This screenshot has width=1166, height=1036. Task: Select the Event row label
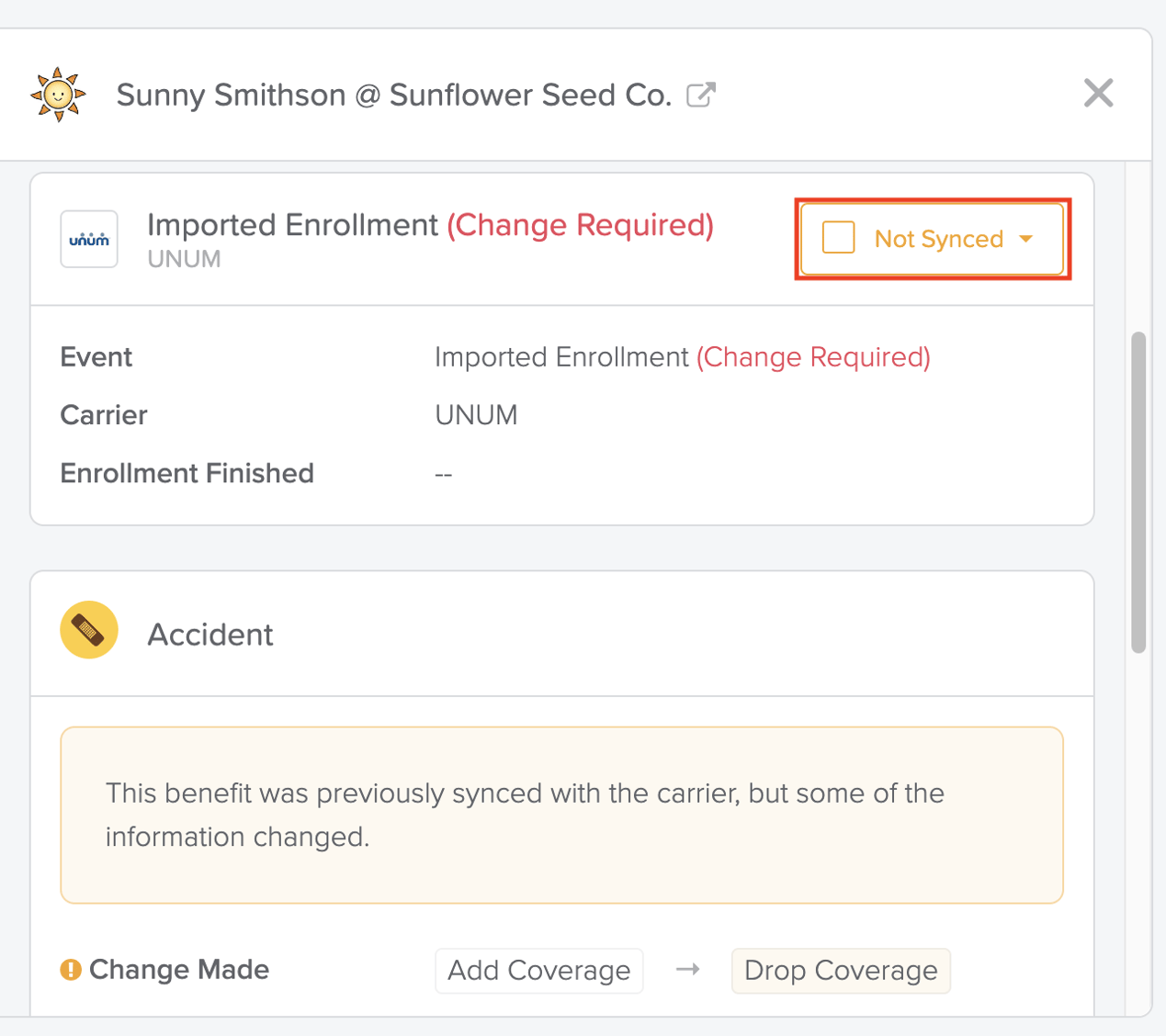(x=96, y=357)
